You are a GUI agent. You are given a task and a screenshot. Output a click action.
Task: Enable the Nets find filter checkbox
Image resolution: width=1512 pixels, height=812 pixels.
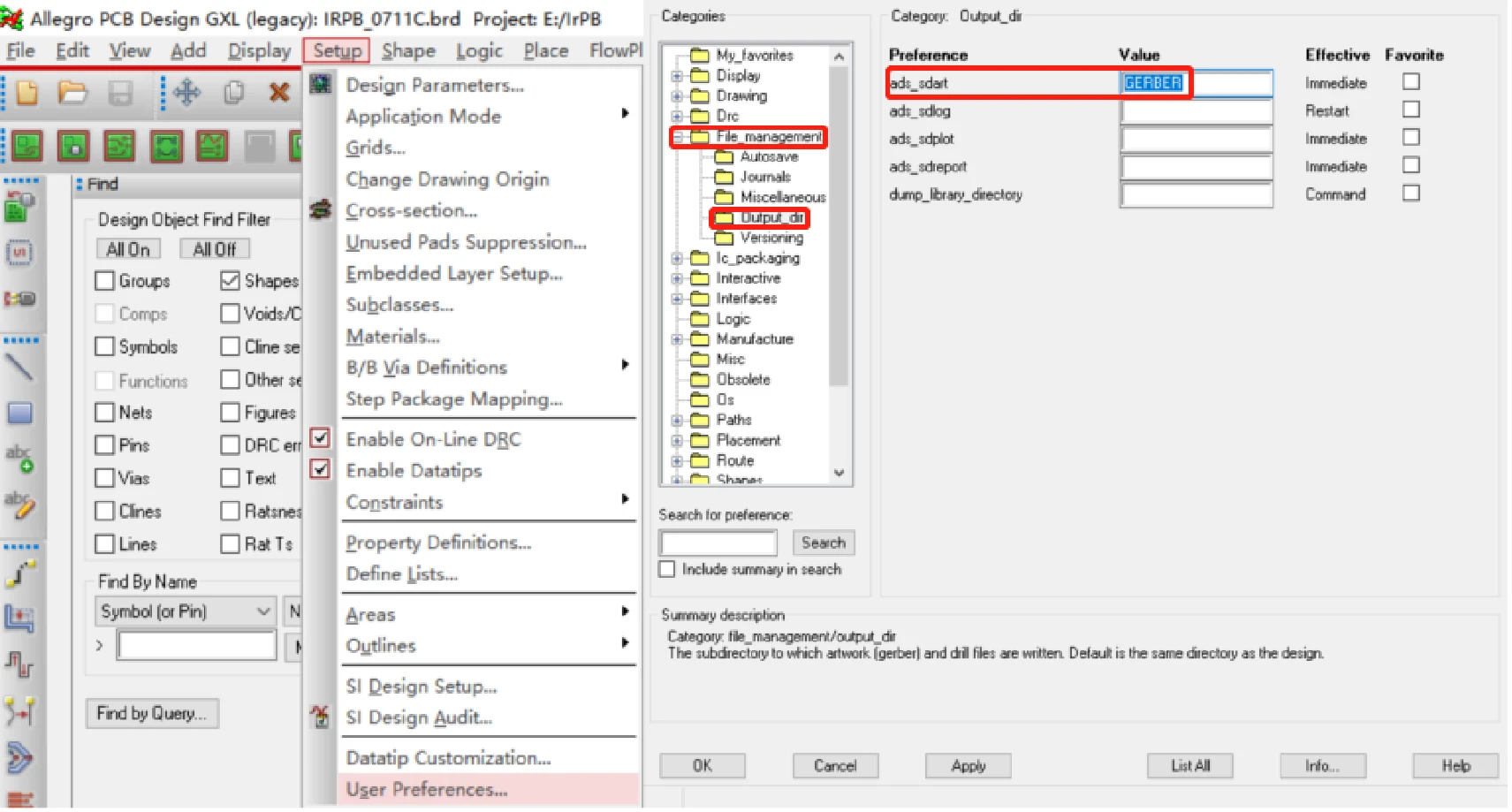pyautogui.click(x=105, y=413)
